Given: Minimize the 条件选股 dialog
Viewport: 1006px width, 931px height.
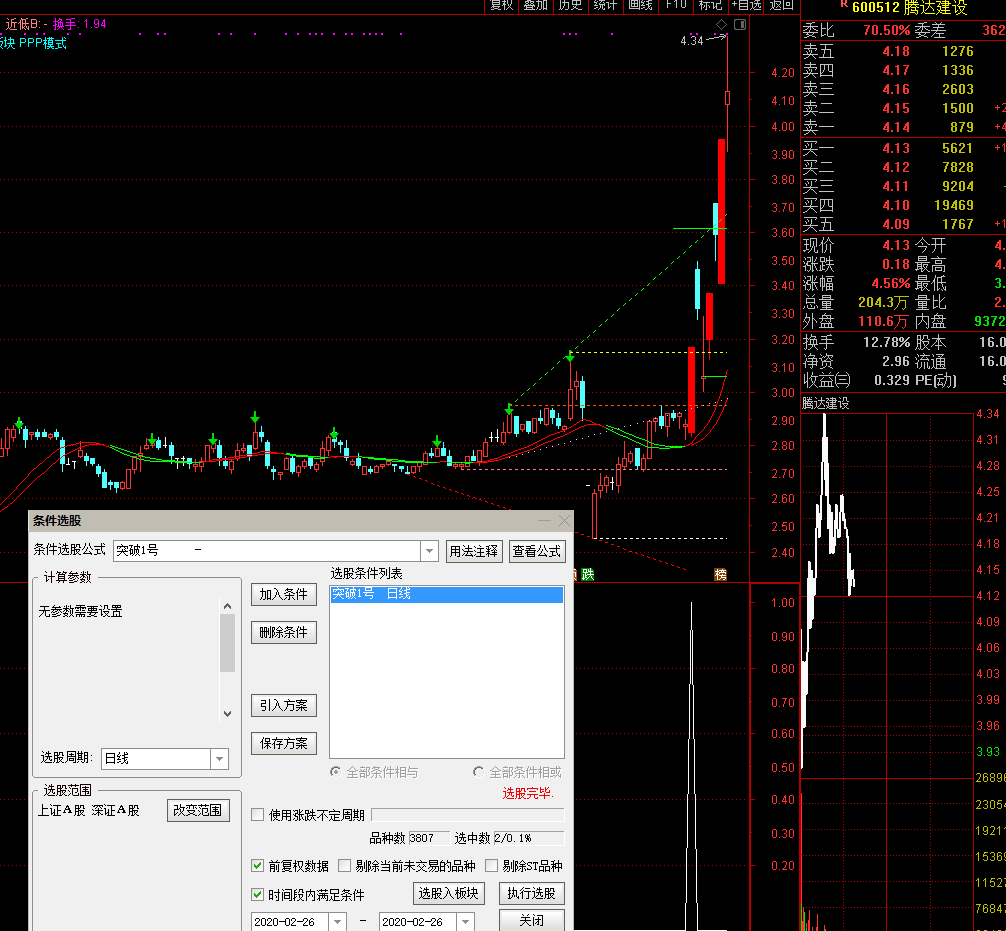Looking at the screenshot, I should pyautogui.click(x=544, y=520).
